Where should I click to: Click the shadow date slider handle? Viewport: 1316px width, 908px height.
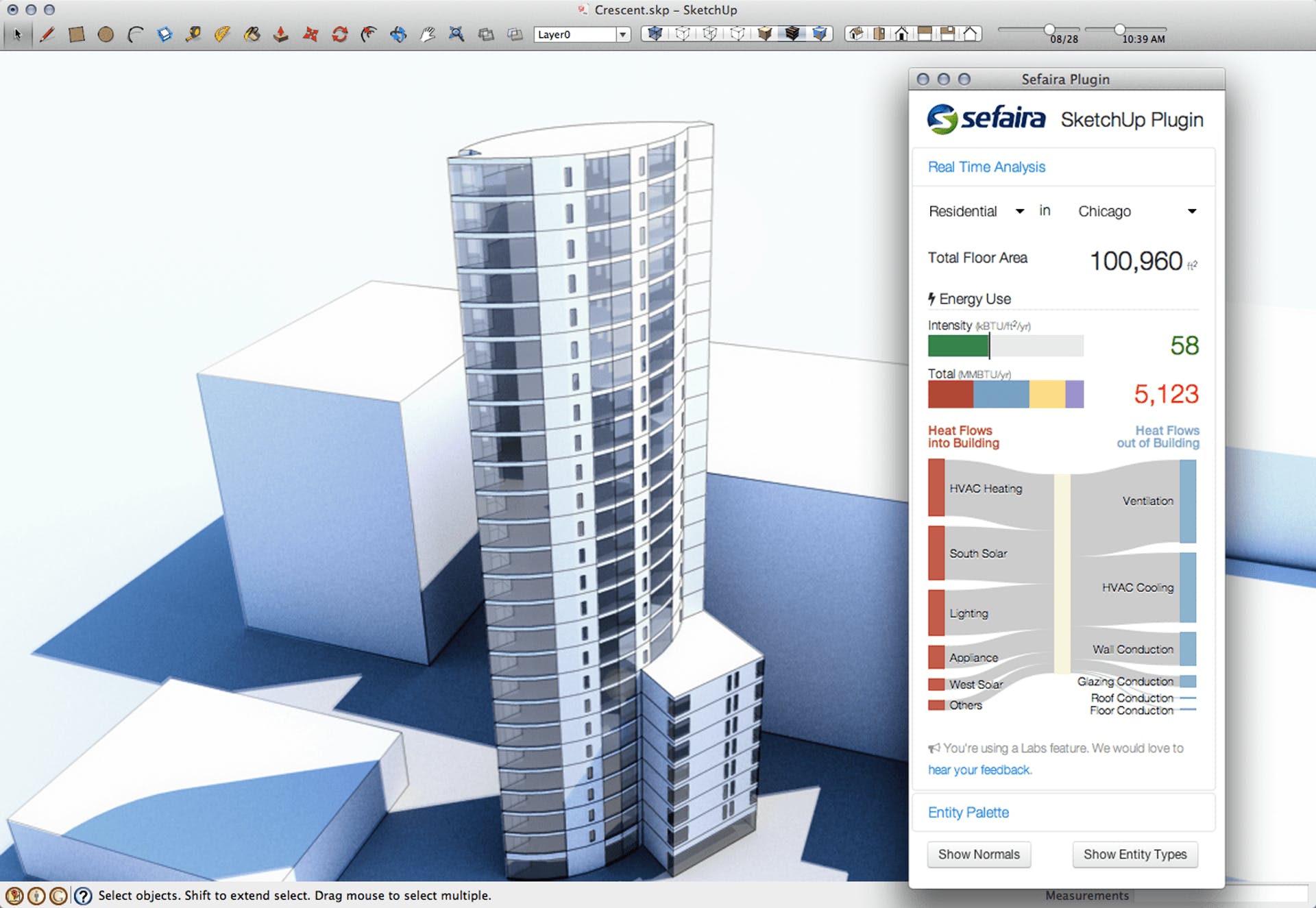(1049, 29)
